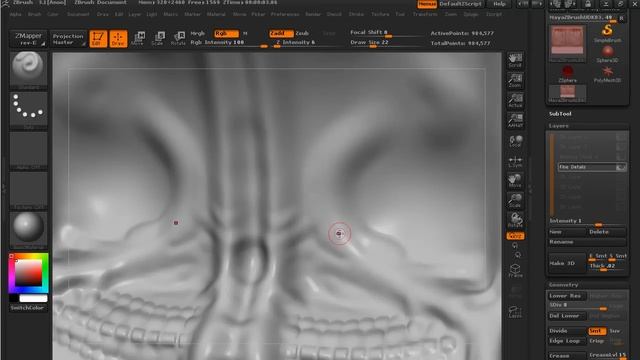Image resolution: width=640 pixels, height=360 pixels.
Task: Click the AAHalf antialiased half-size icon
Action: pos(515,121)
